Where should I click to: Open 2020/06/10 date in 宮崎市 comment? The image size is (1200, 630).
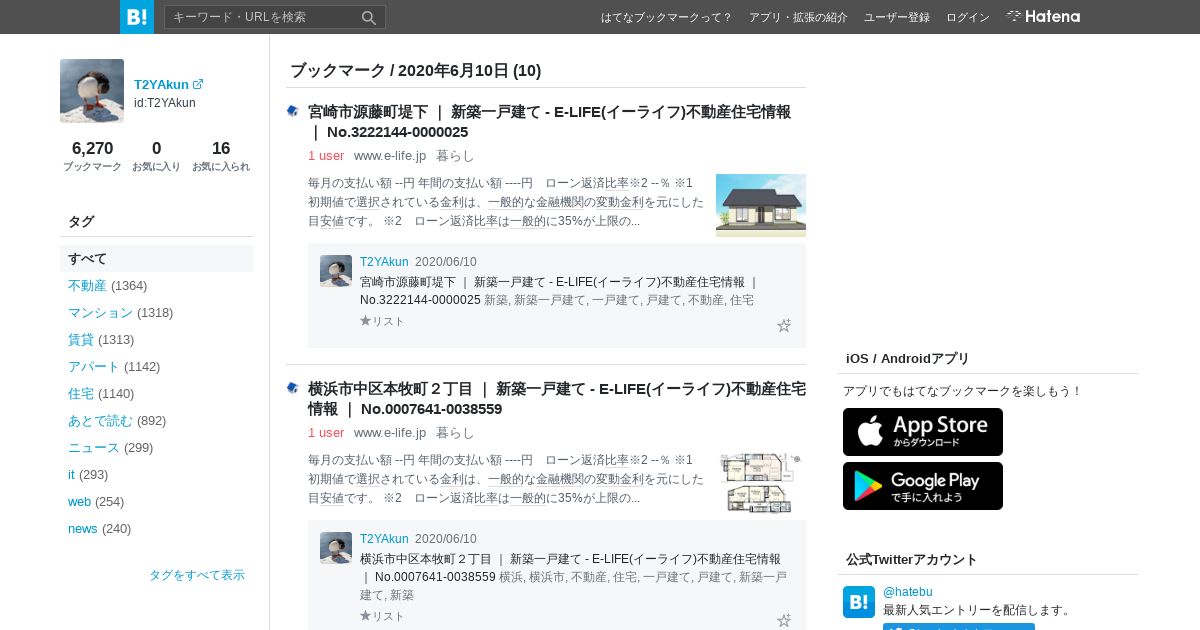[x=446, y=262]
